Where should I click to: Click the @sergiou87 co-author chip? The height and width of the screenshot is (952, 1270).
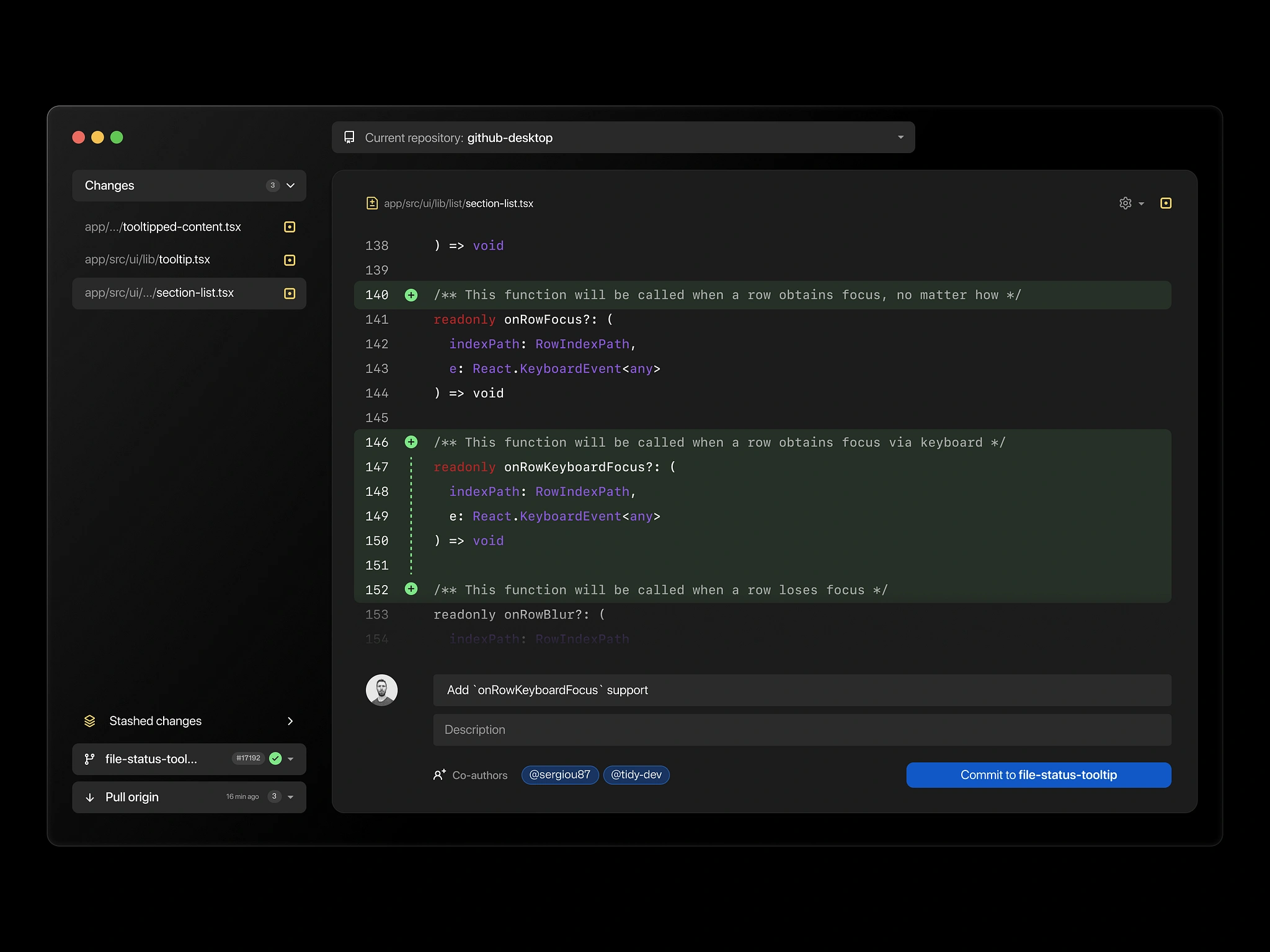pyautogui.click(x=559, y=775)
